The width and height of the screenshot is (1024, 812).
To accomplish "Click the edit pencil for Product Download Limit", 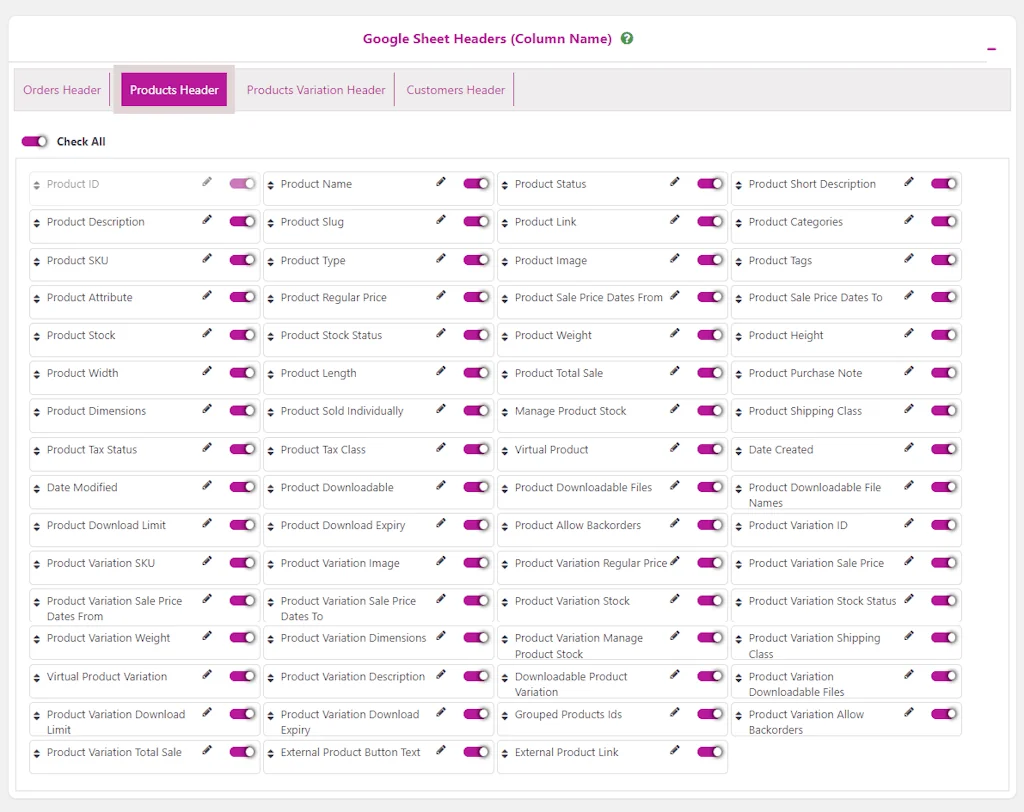I will [x=208, y=525].
